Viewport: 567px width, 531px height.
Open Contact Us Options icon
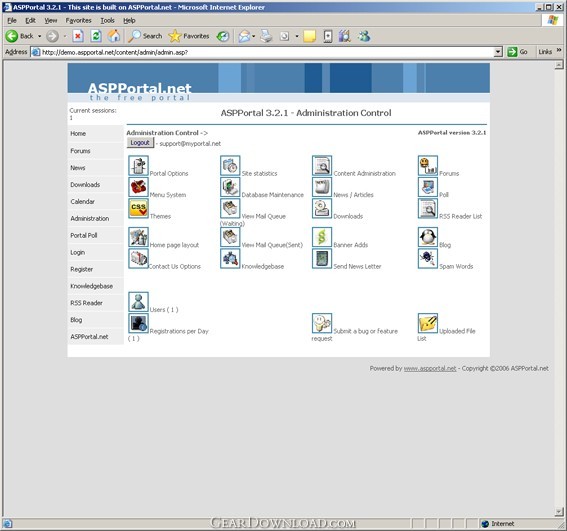click(138, 258)
